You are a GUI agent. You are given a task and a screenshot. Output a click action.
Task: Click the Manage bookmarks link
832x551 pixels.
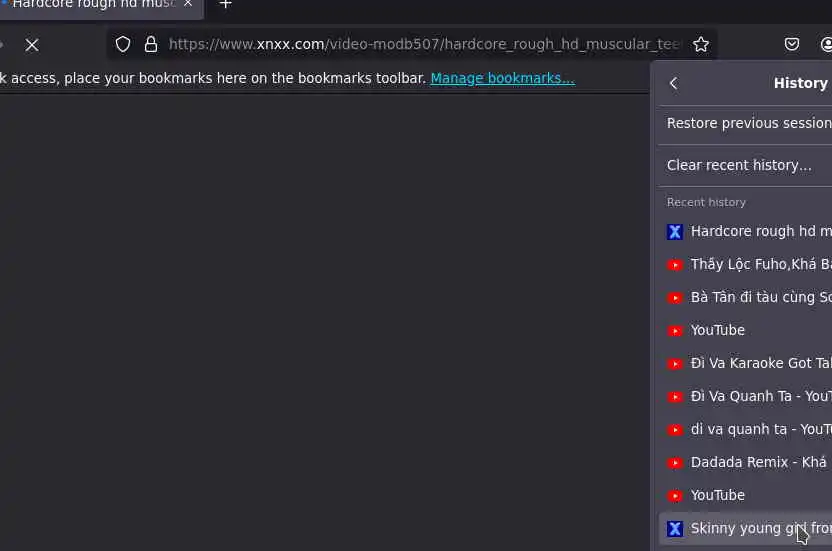pyautogui.click(x=502, y=78)
